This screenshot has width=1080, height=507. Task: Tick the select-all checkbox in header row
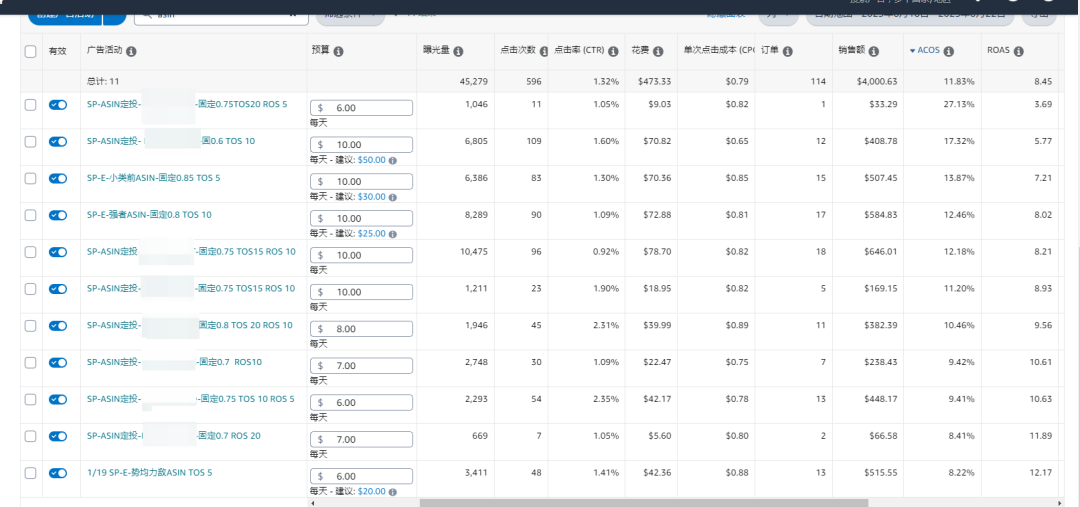(x=30, y=51)
